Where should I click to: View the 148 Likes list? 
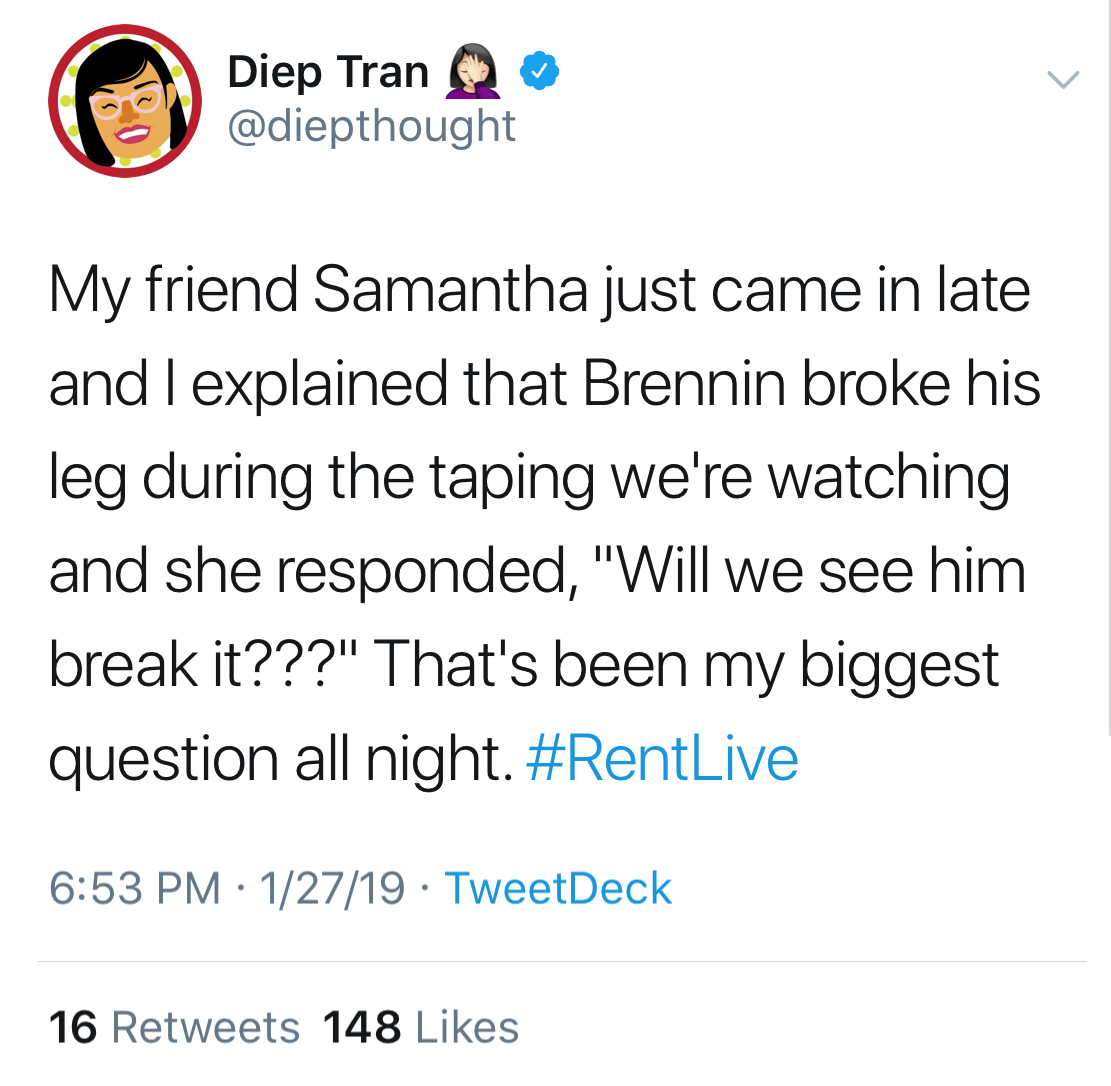(x=421, y=1027)
